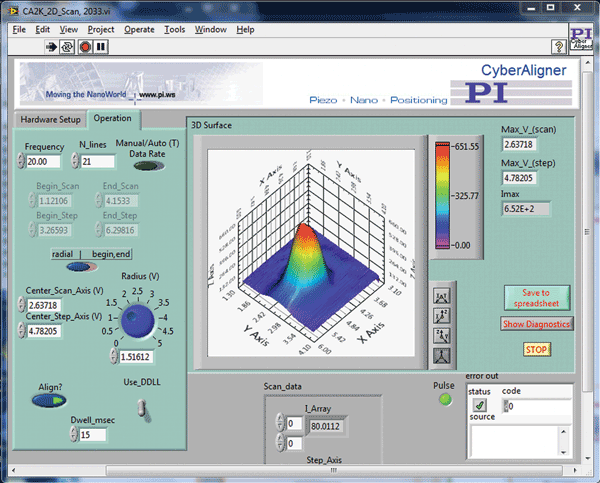Click the intensity color ramp scale
600x483 pixels.
point(442,196)
